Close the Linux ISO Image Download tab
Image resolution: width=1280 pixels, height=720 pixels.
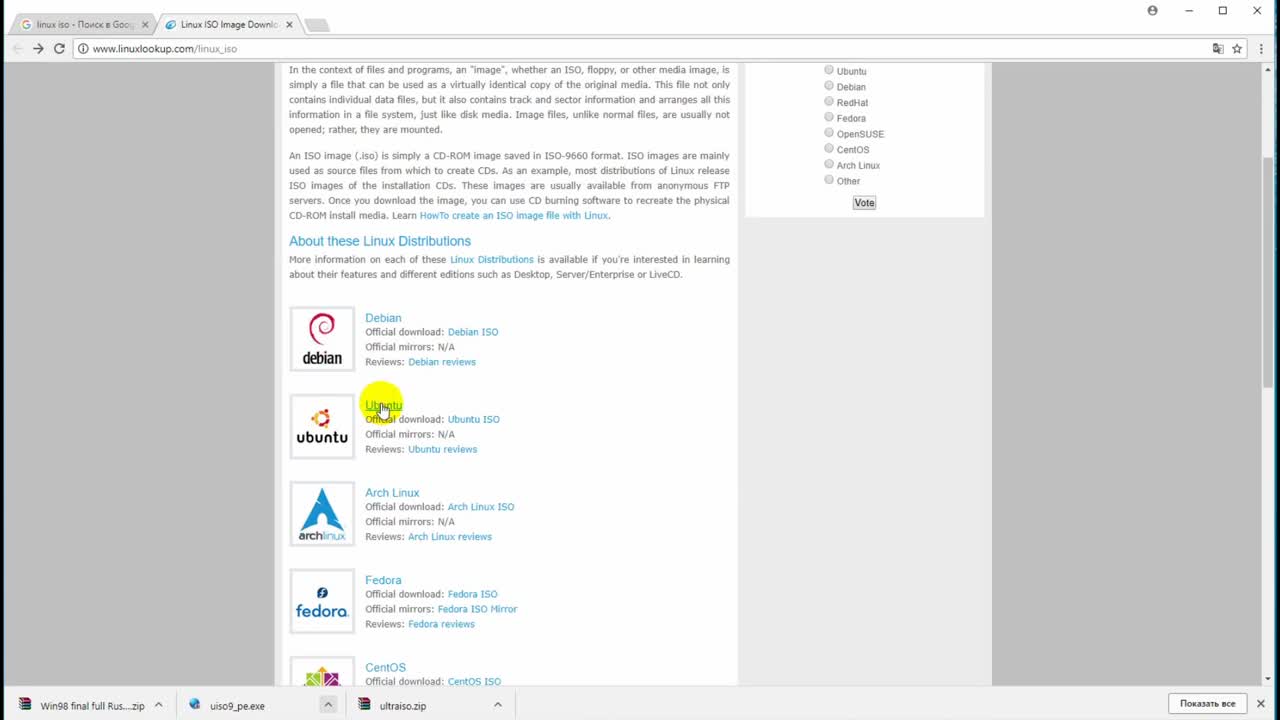tap(289, 25)
